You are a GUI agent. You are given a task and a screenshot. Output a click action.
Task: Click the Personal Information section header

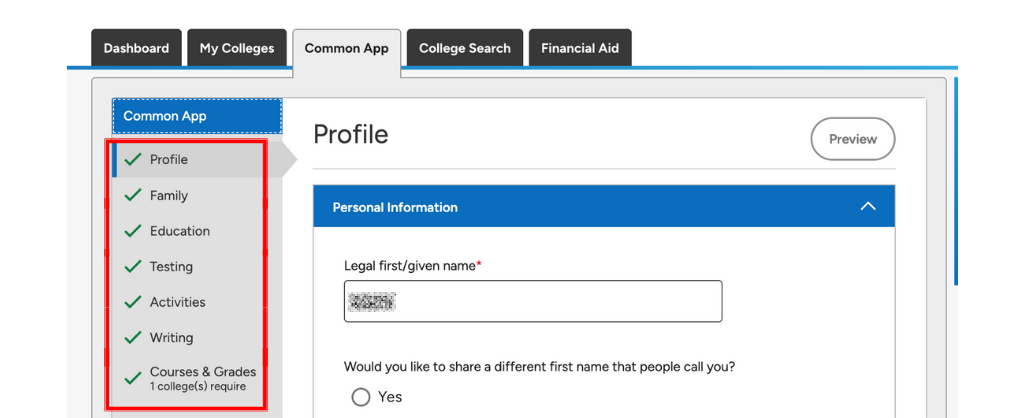click(604, 207)
